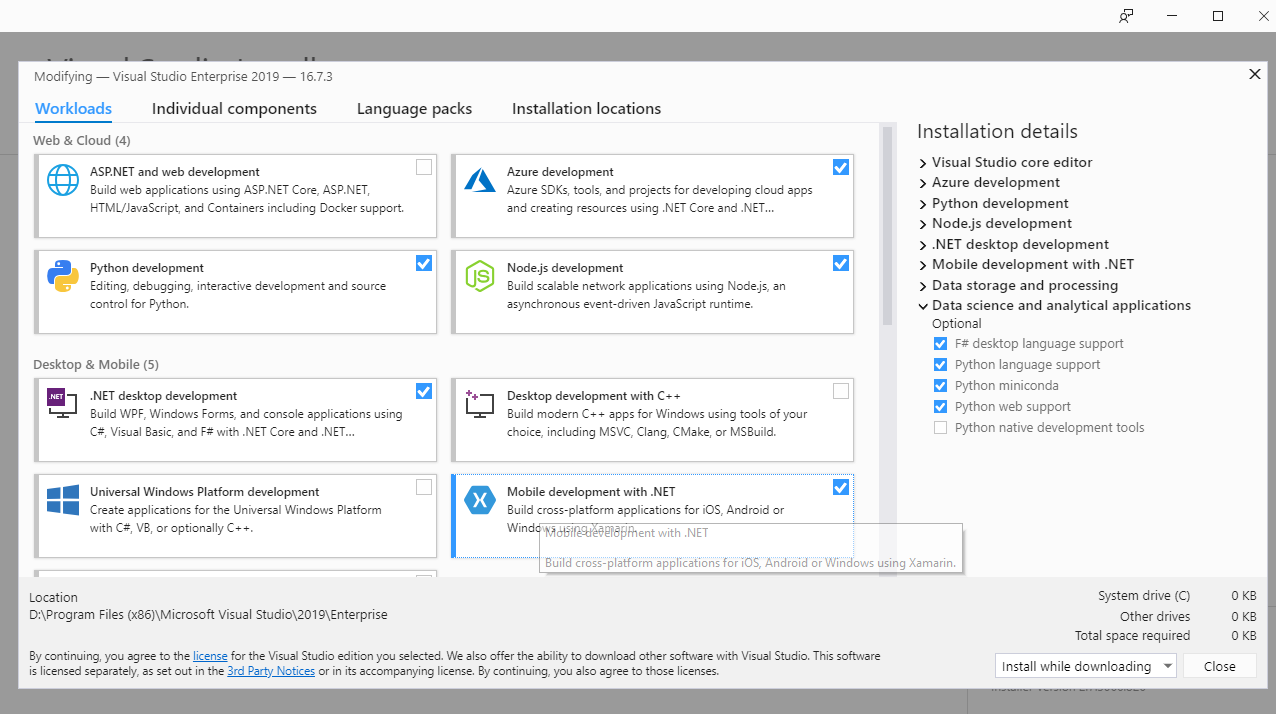1276x714 pixels.
Task: Click the .NET desktop development icon
Action: pyautogui.click(x=63, y=404)
